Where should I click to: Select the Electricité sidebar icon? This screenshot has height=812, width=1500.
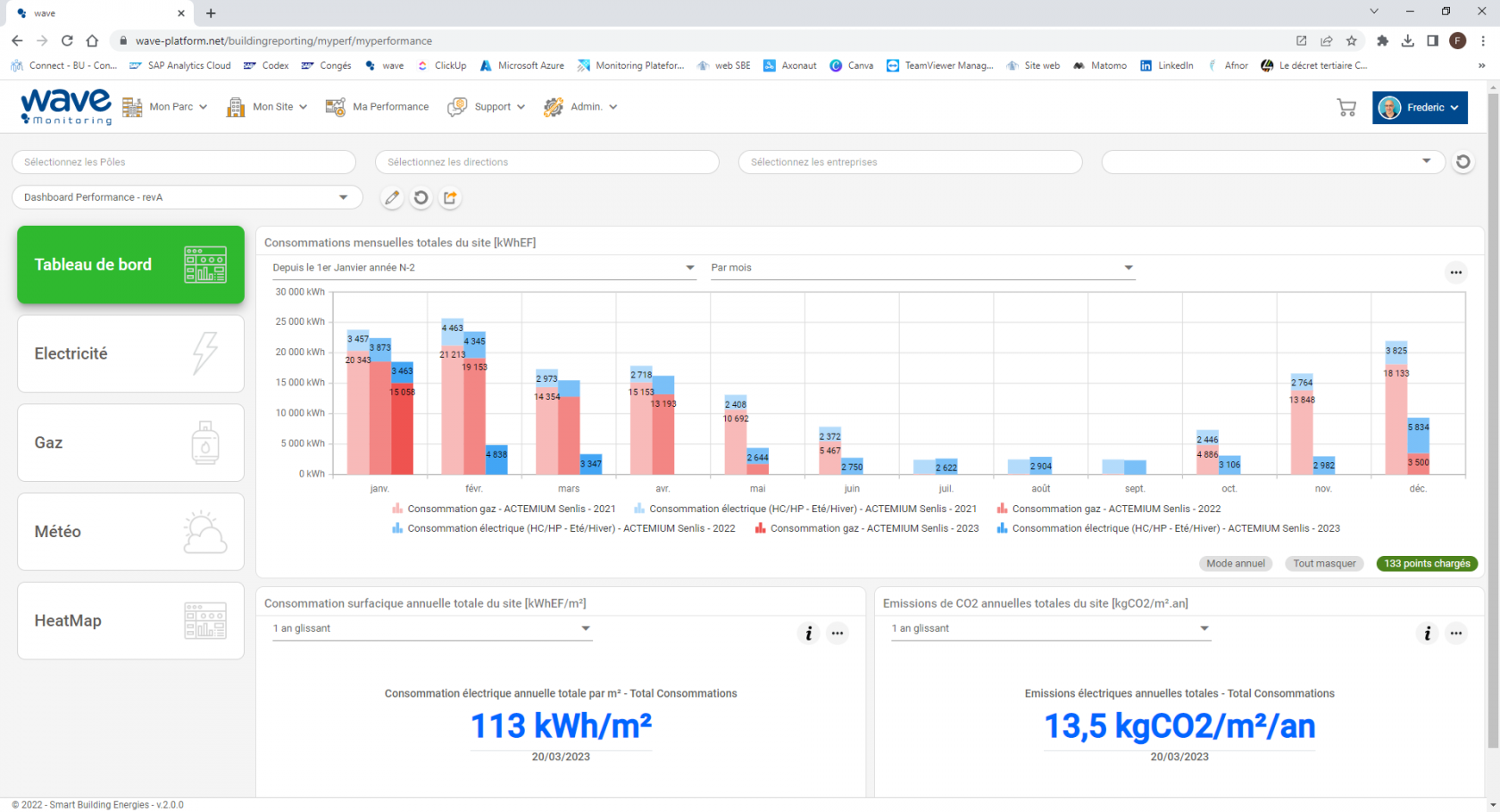130,353
